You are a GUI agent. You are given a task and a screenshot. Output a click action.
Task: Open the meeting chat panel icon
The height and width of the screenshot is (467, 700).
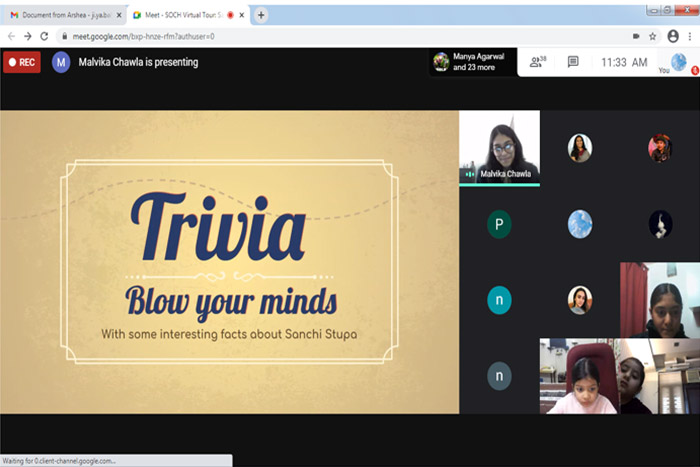pos(573,62)
